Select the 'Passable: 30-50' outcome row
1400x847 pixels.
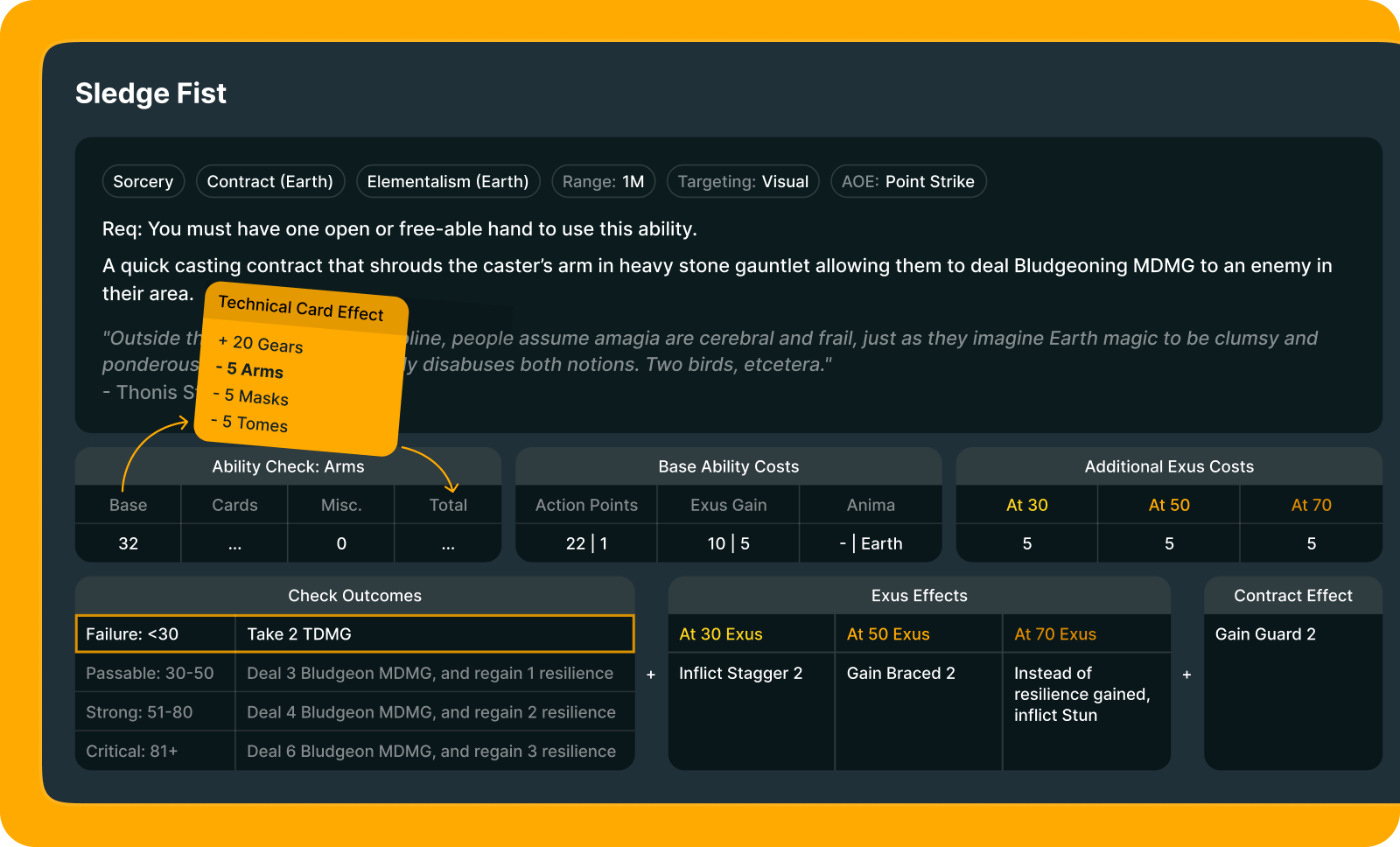354,673
